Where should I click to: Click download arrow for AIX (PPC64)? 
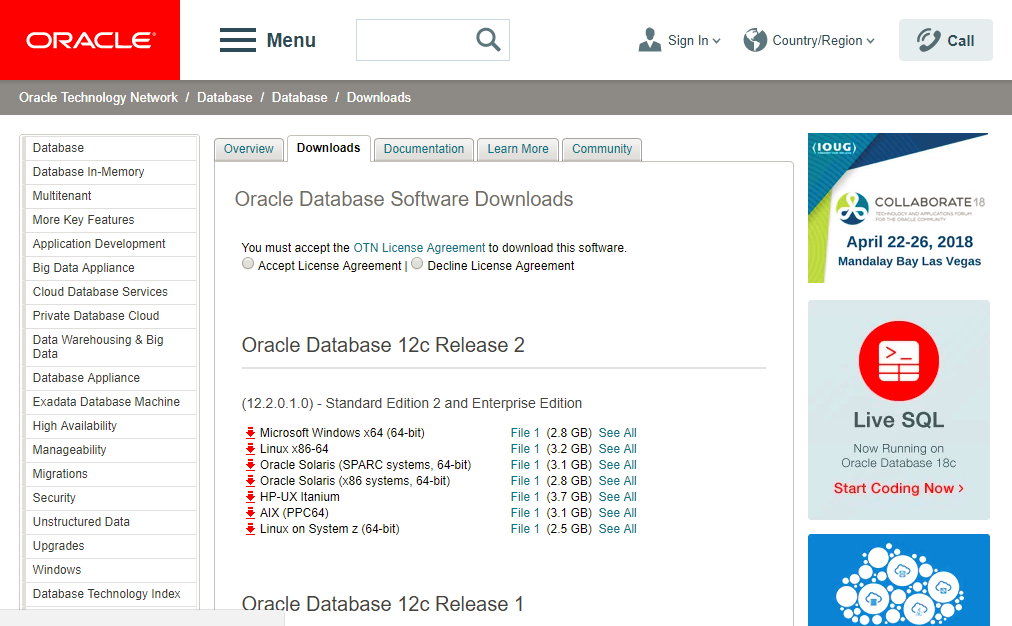(250, 513)
